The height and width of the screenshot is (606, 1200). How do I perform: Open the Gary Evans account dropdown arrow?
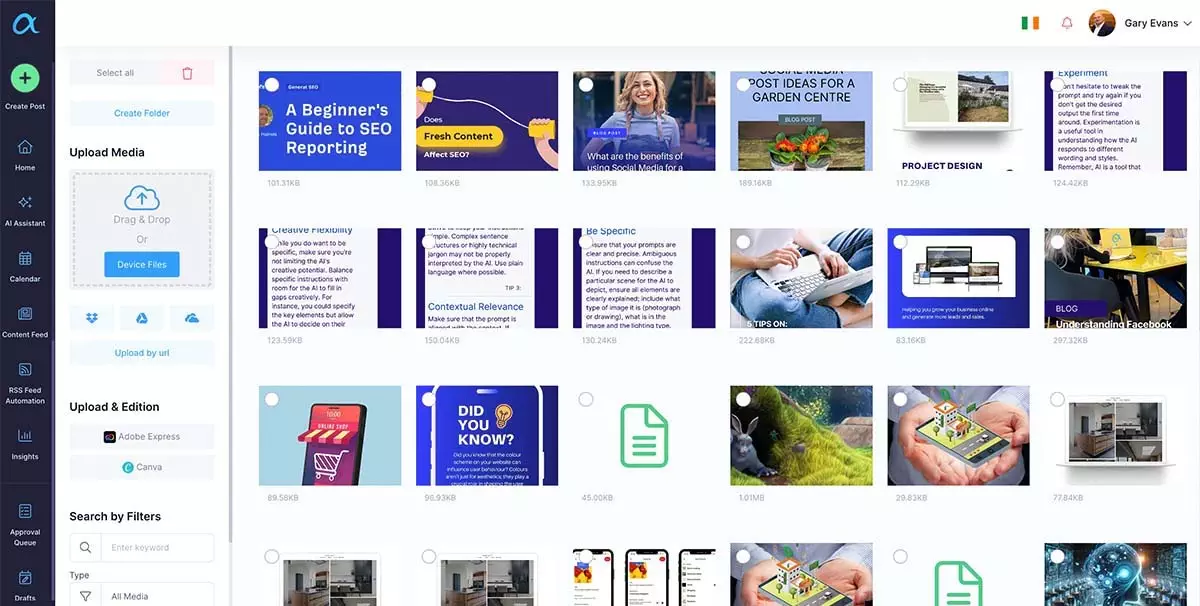(x=1187, y=24)
